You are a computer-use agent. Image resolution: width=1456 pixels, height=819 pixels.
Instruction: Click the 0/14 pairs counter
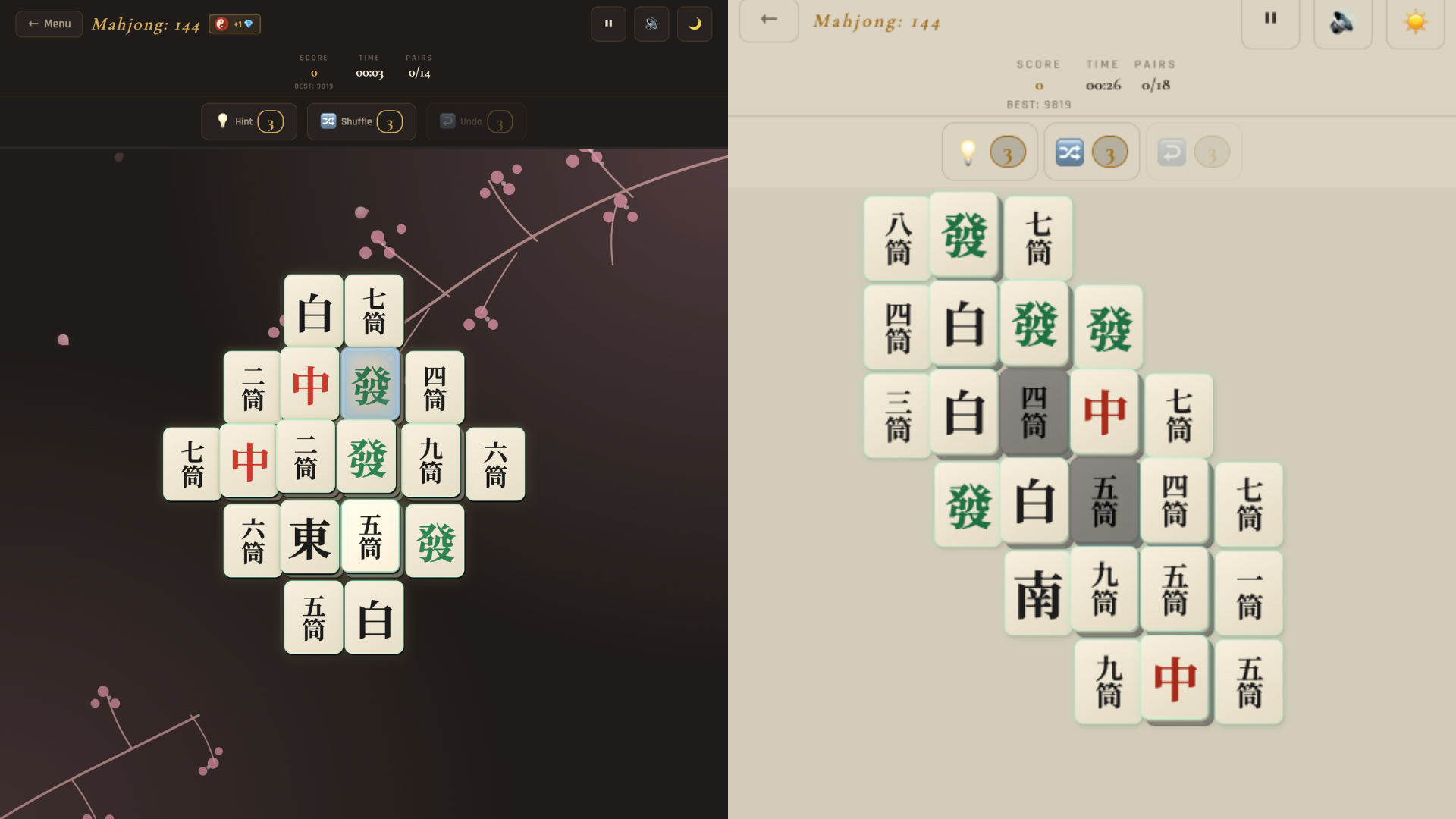(419, 74)
